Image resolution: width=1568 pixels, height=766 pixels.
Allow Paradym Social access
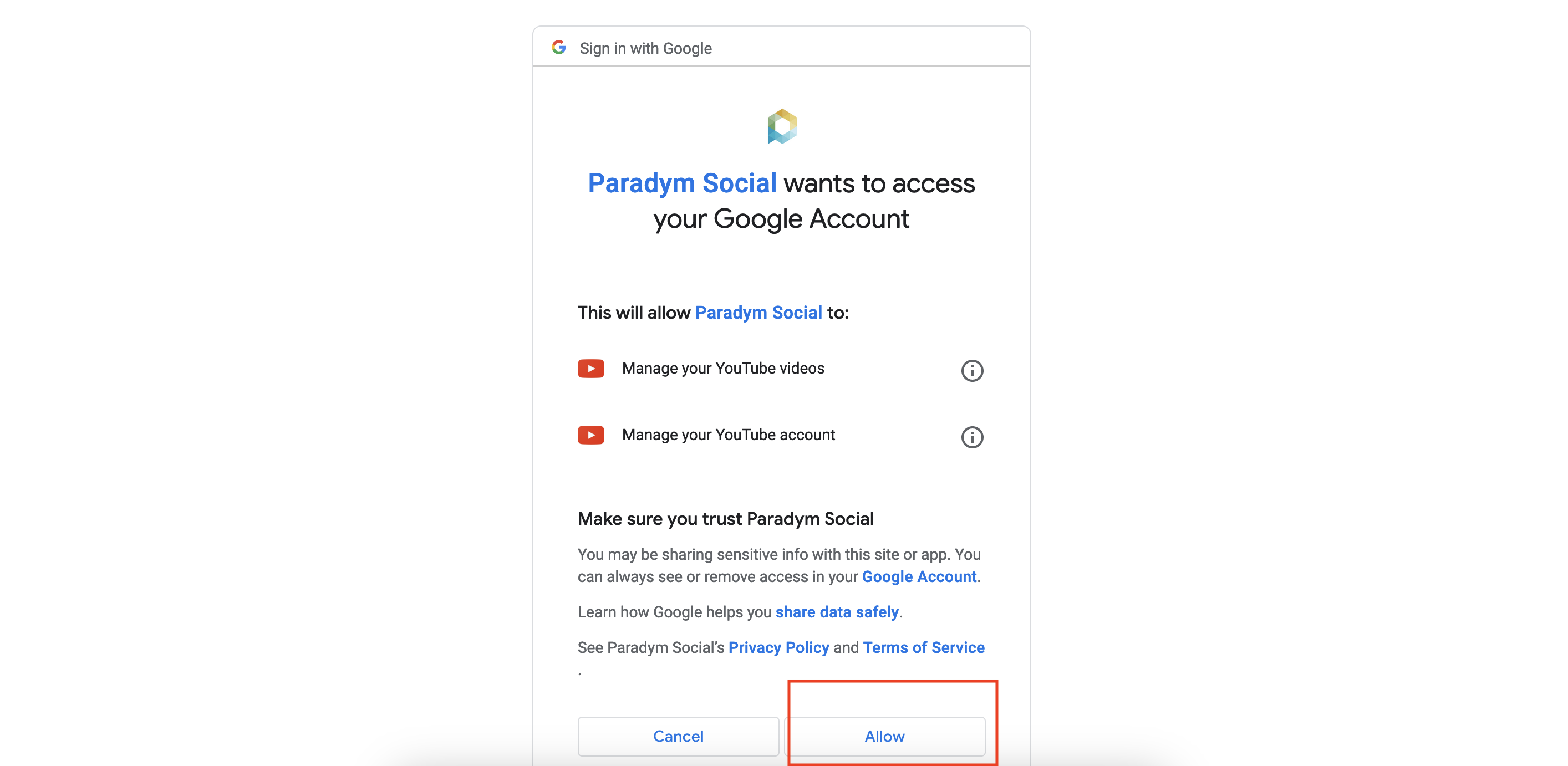coord(884,736)
